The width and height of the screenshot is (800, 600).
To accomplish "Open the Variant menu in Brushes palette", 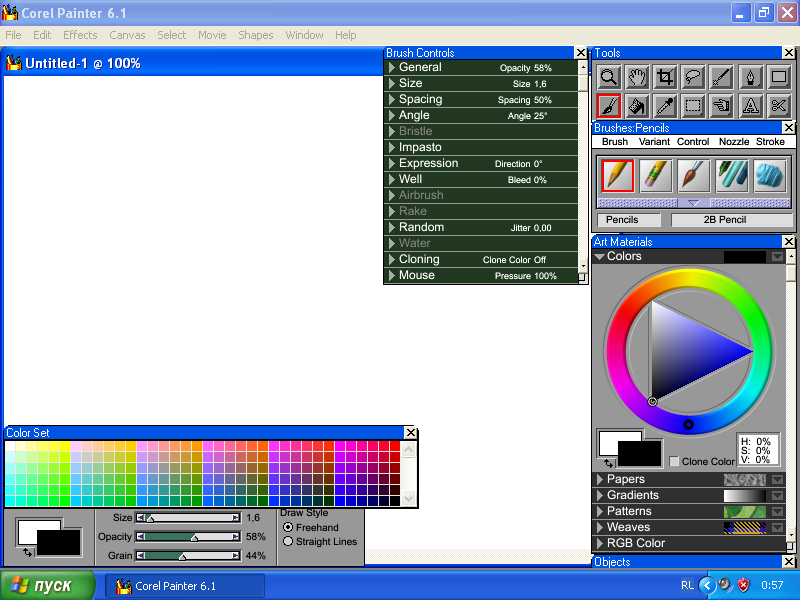I will (x=655, y=142).
